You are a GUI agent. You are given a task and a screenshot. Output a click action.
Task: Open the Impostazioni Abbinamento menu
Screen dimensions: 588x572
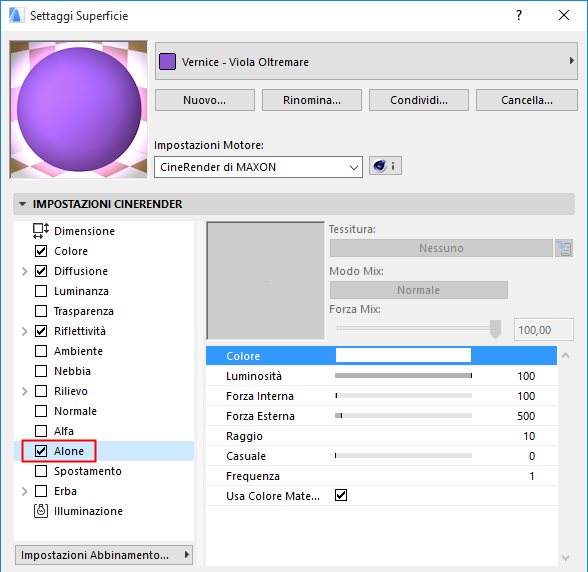pyautogui.click(x=104, y=555)
